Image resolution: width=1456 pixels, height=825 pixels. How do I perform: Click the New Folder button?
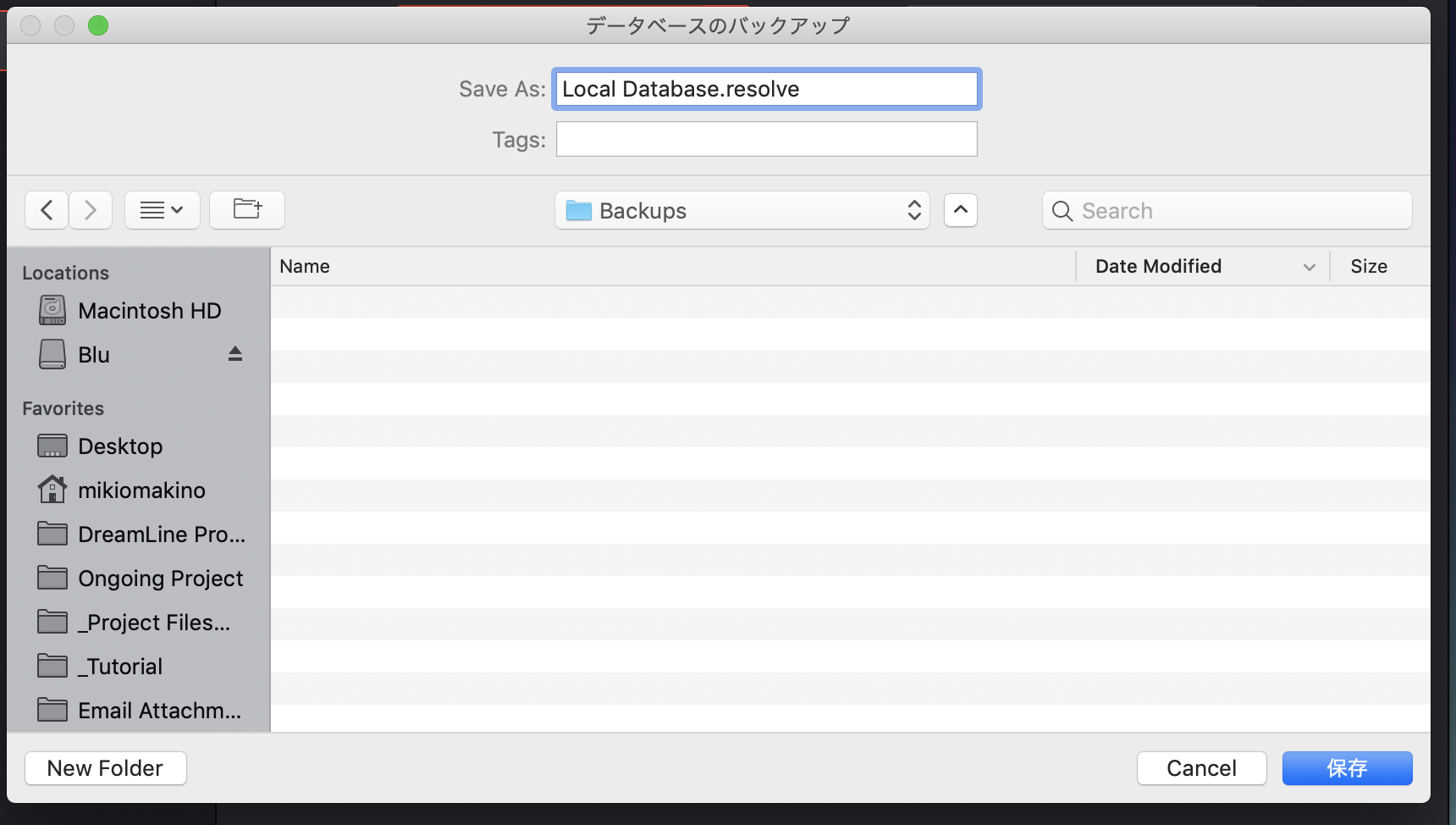tap(105, 768)
